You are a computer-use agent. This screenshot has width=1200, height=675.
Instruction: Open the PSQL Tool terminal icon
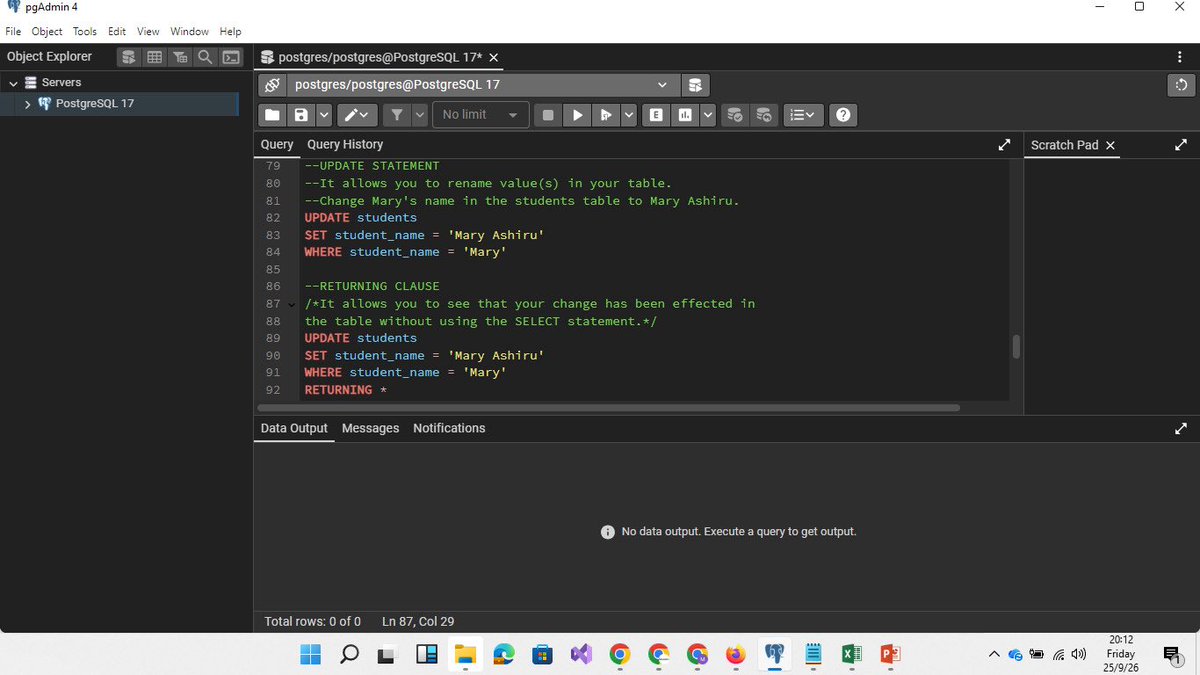click(231, 57)
